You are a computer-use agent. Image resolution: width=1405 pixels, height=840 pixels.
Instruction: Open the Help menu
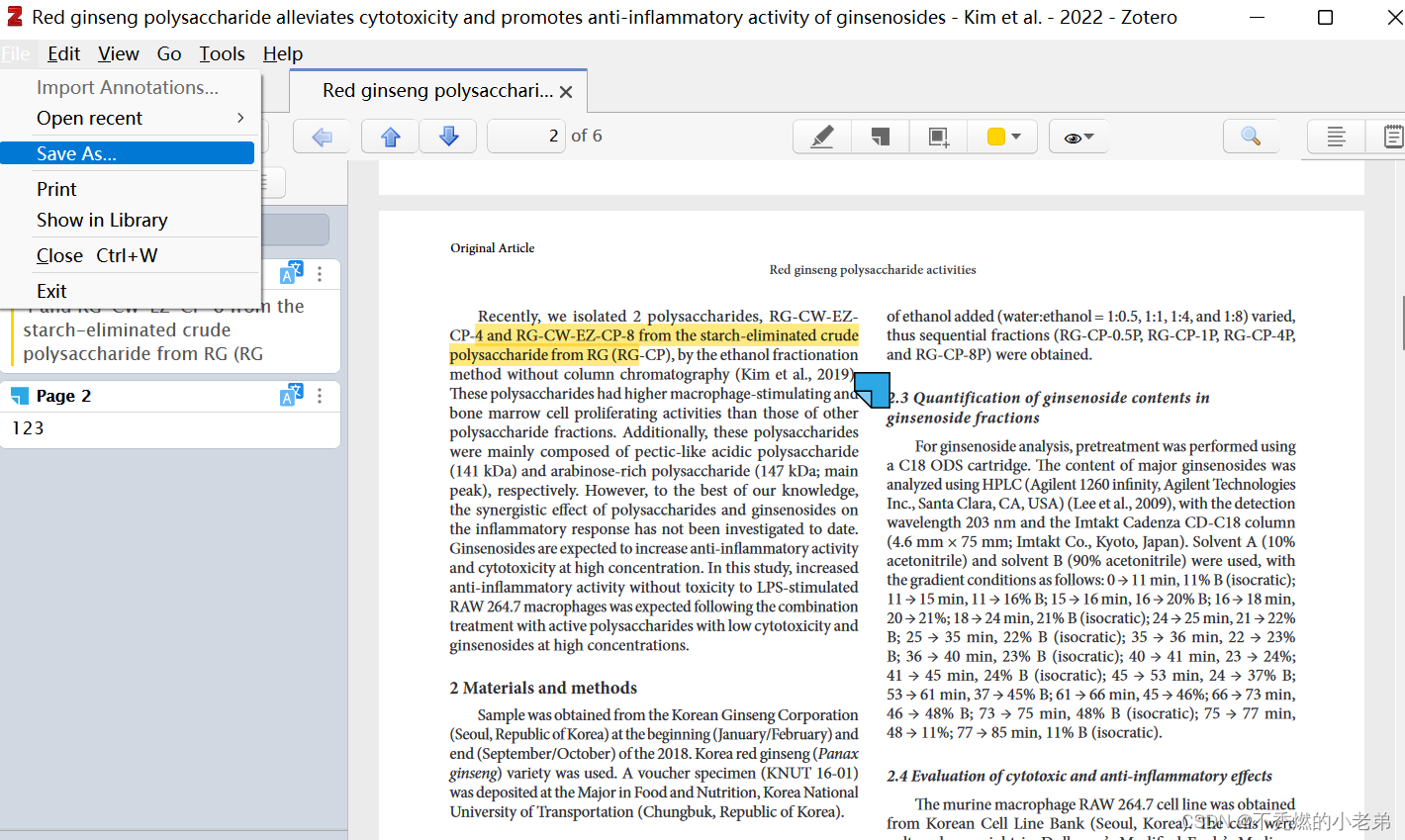(283, 53)
